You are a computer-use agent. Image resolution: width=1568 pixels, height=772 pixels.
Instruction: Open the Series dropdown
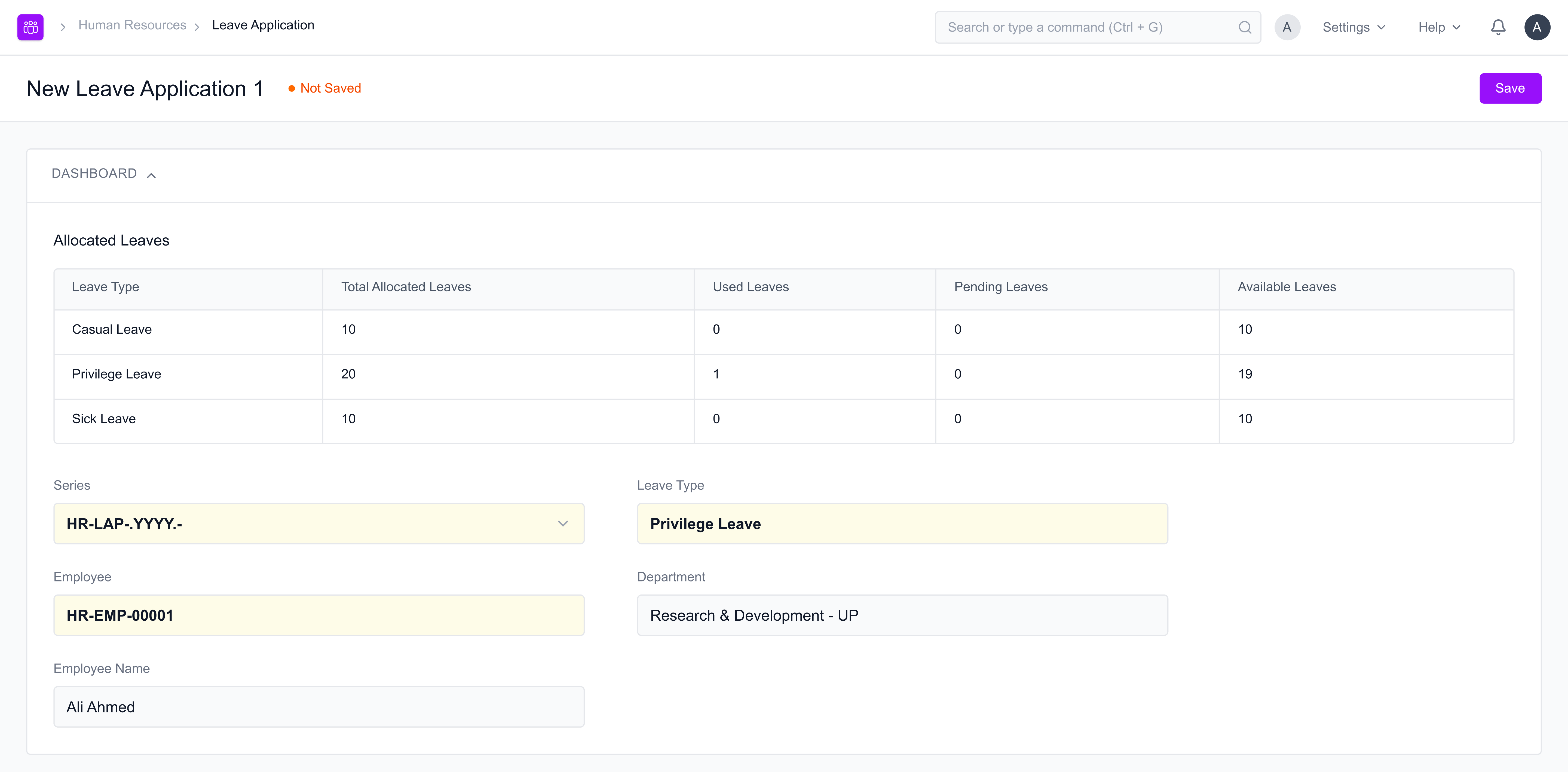pos(319,523)
